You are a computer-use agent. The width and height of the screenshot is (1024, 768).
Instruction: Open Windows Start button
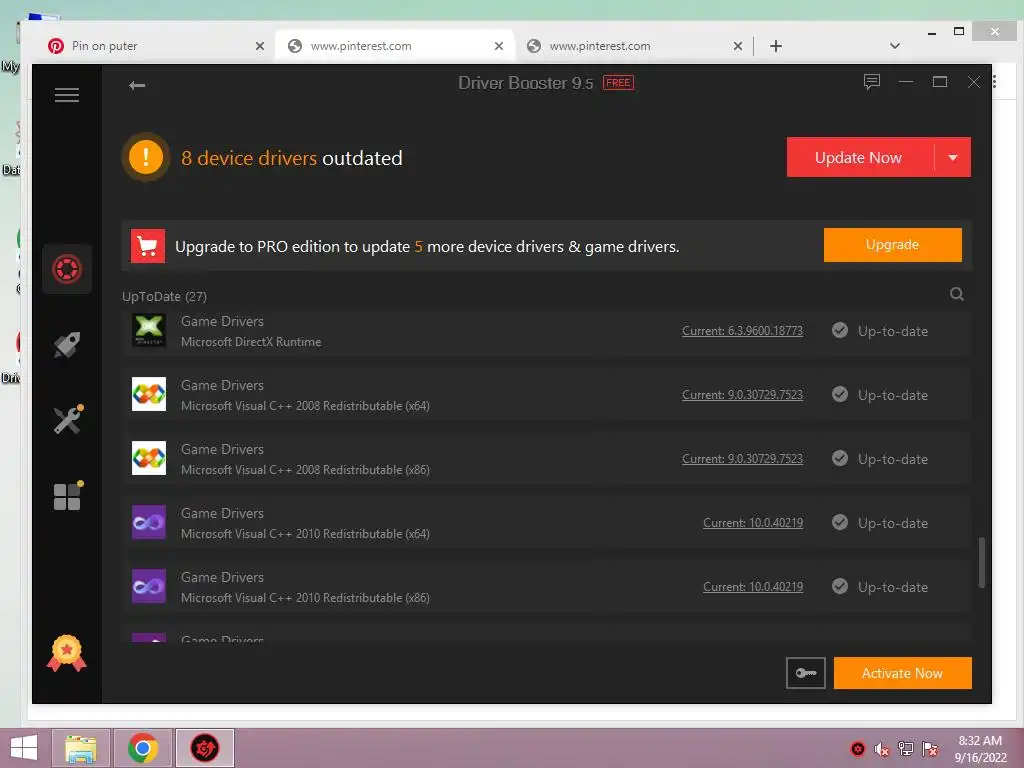point(24,748)
